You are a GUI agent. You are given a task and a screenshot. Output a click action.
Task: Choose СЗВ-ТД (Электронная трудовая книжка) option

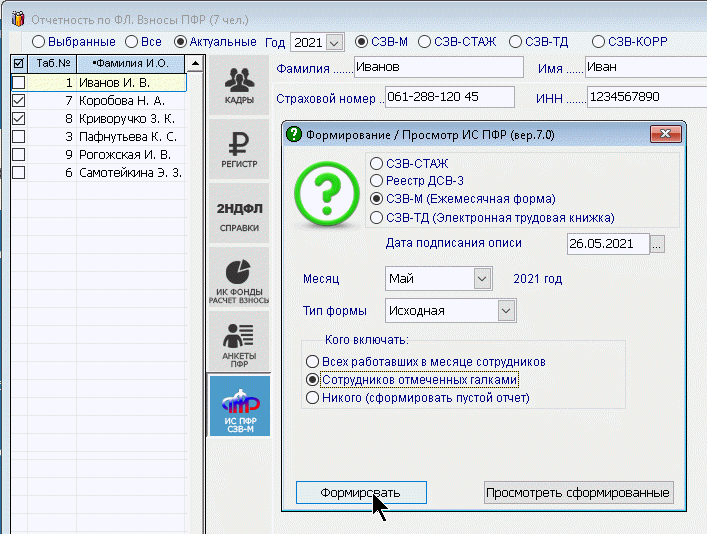[x=376, y=218]
